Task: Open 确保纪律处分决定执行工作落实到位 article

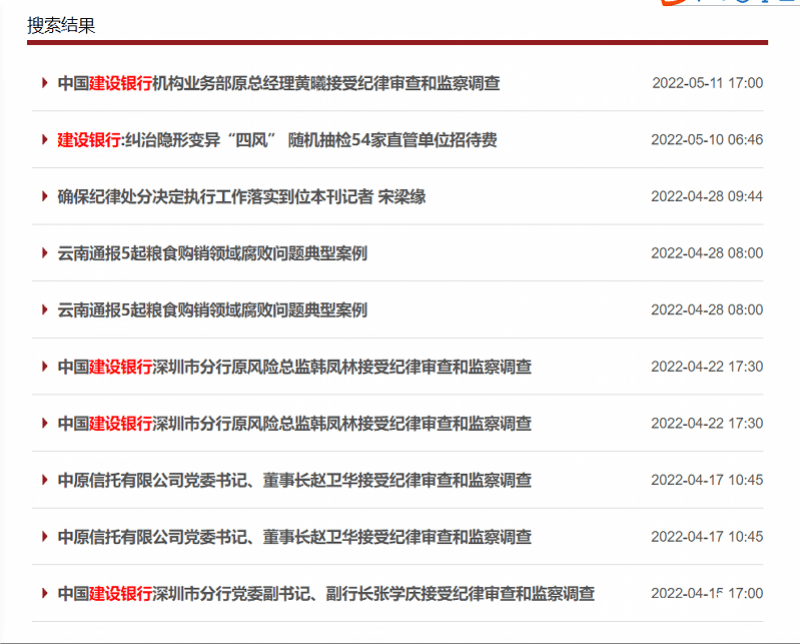Action: [241, 196]
